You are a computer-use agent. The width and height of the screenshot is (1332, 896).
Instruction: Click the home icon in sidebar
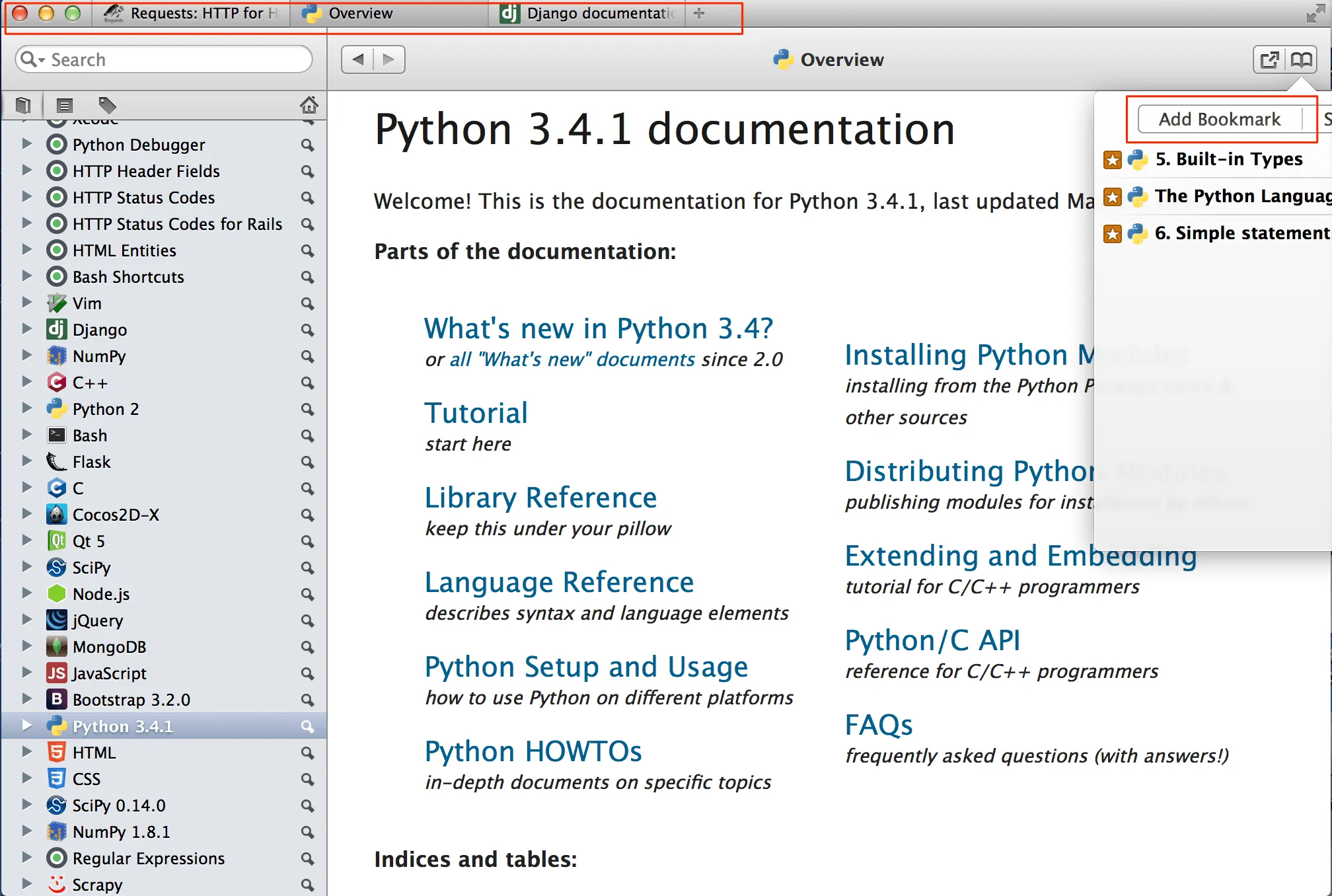point(309,105)
